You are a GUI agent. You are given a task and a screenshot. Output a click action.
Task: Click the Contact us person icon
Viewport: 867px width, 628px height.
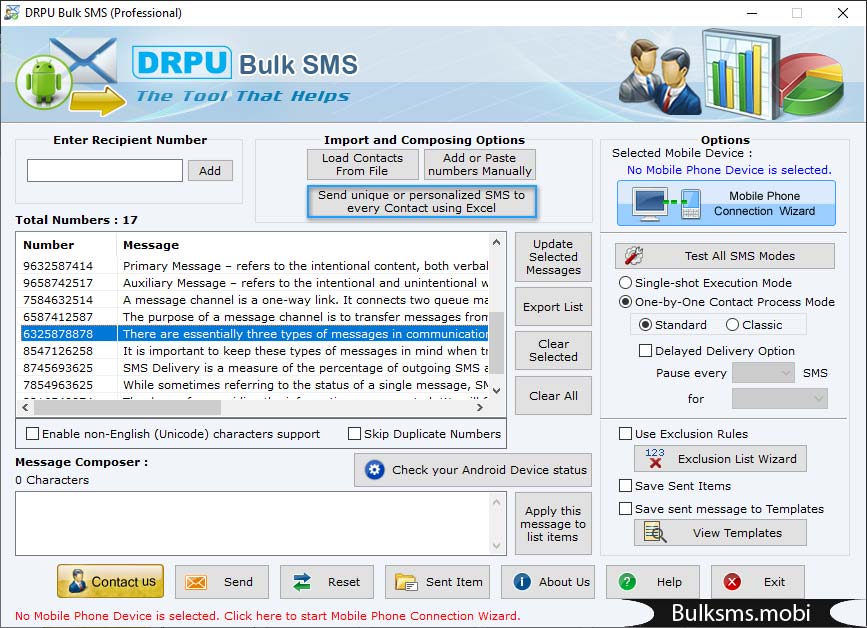tap(77, 582)
